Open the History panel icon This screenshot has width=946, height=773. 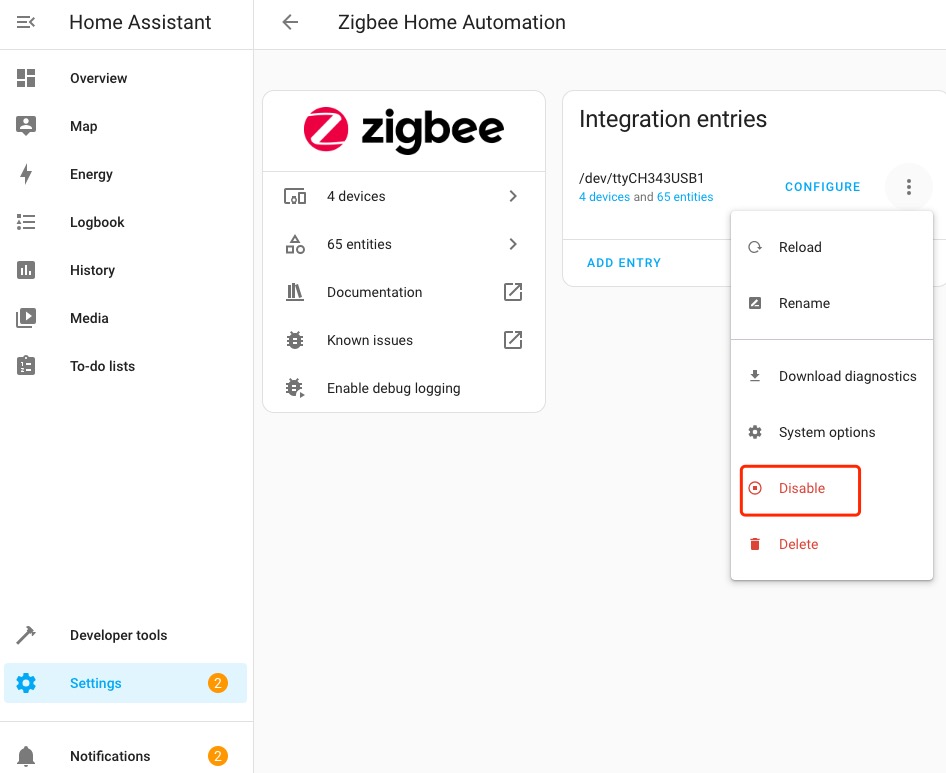click(x=25, y=270)
